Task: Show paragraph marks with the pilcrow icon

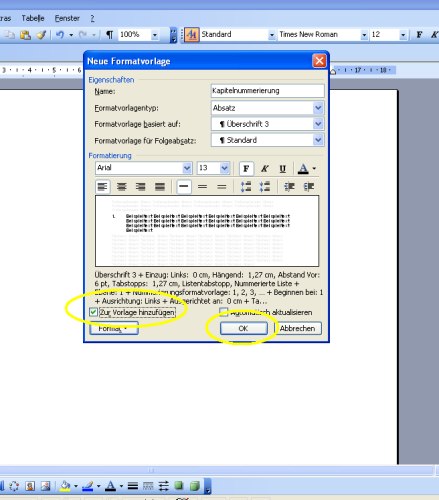Action: [109, 34]
